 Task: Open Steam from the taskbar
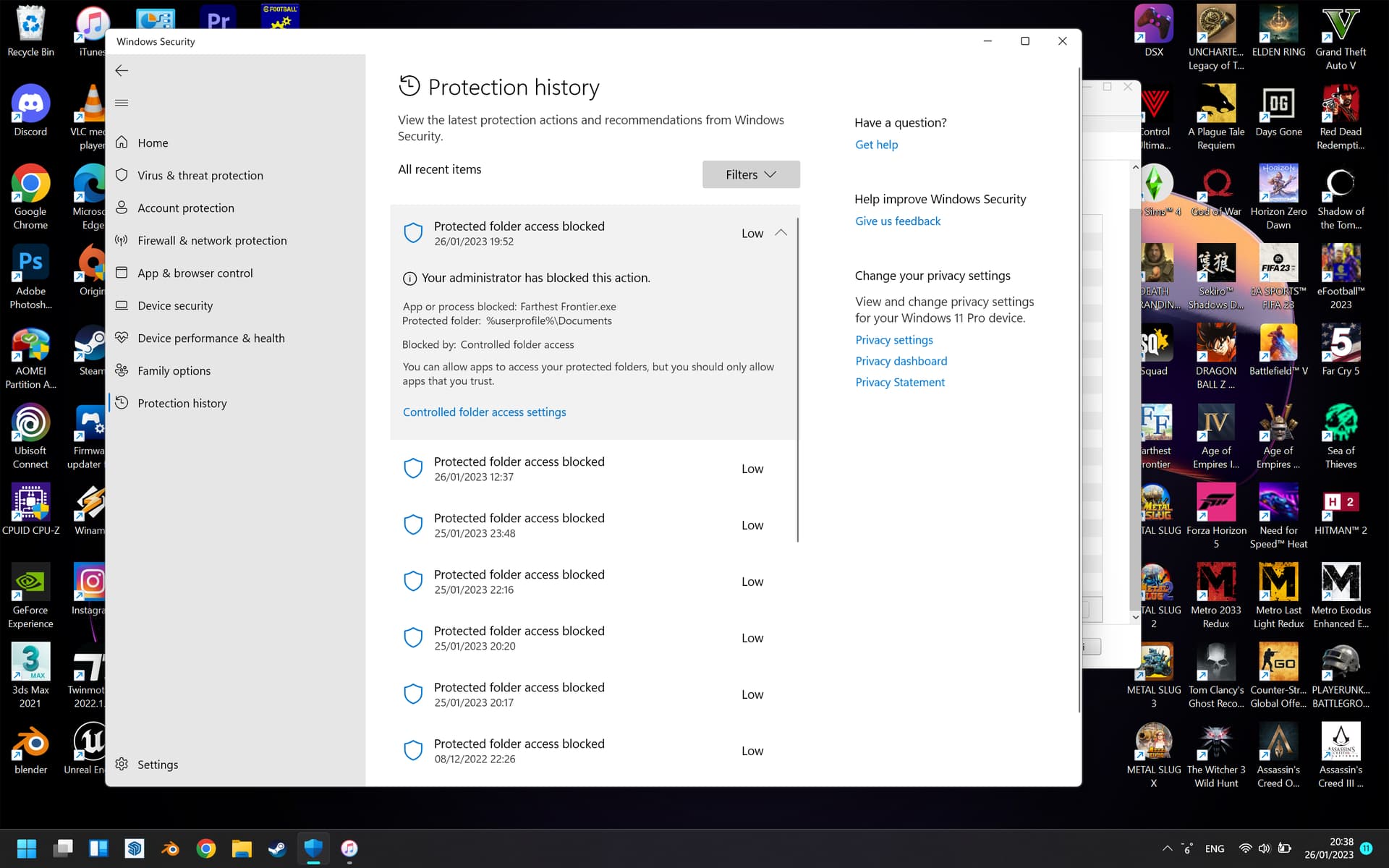pos(277,848)
